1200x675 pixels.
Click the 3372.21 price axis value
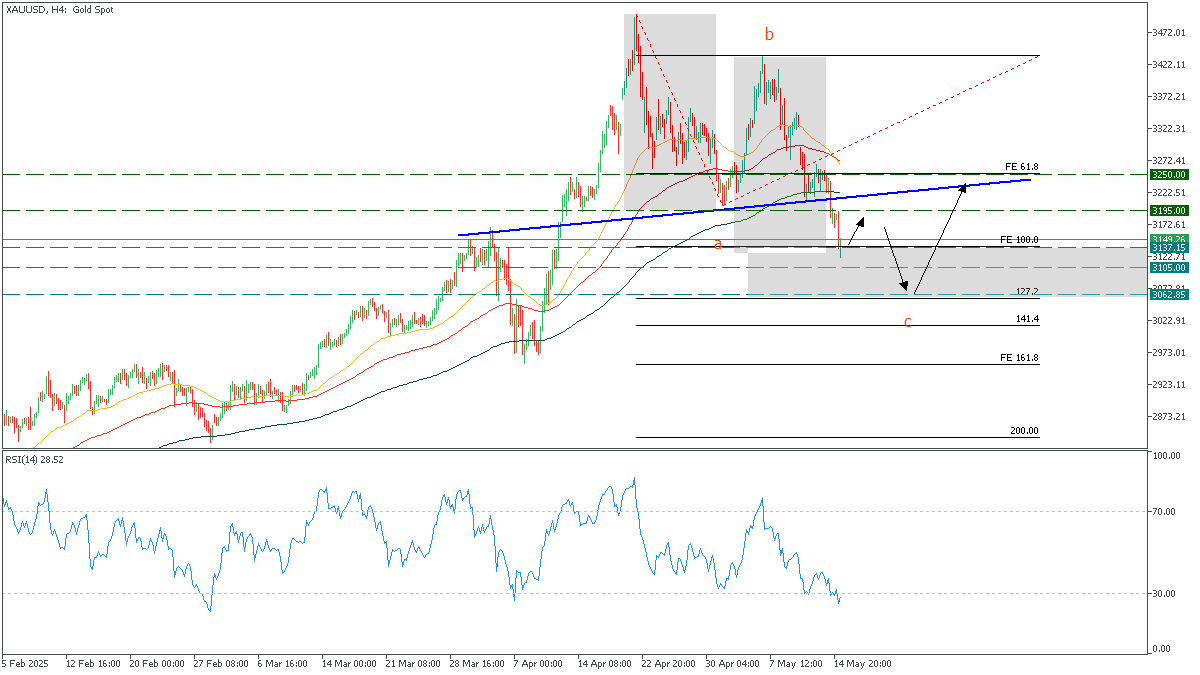[1168, 97]
